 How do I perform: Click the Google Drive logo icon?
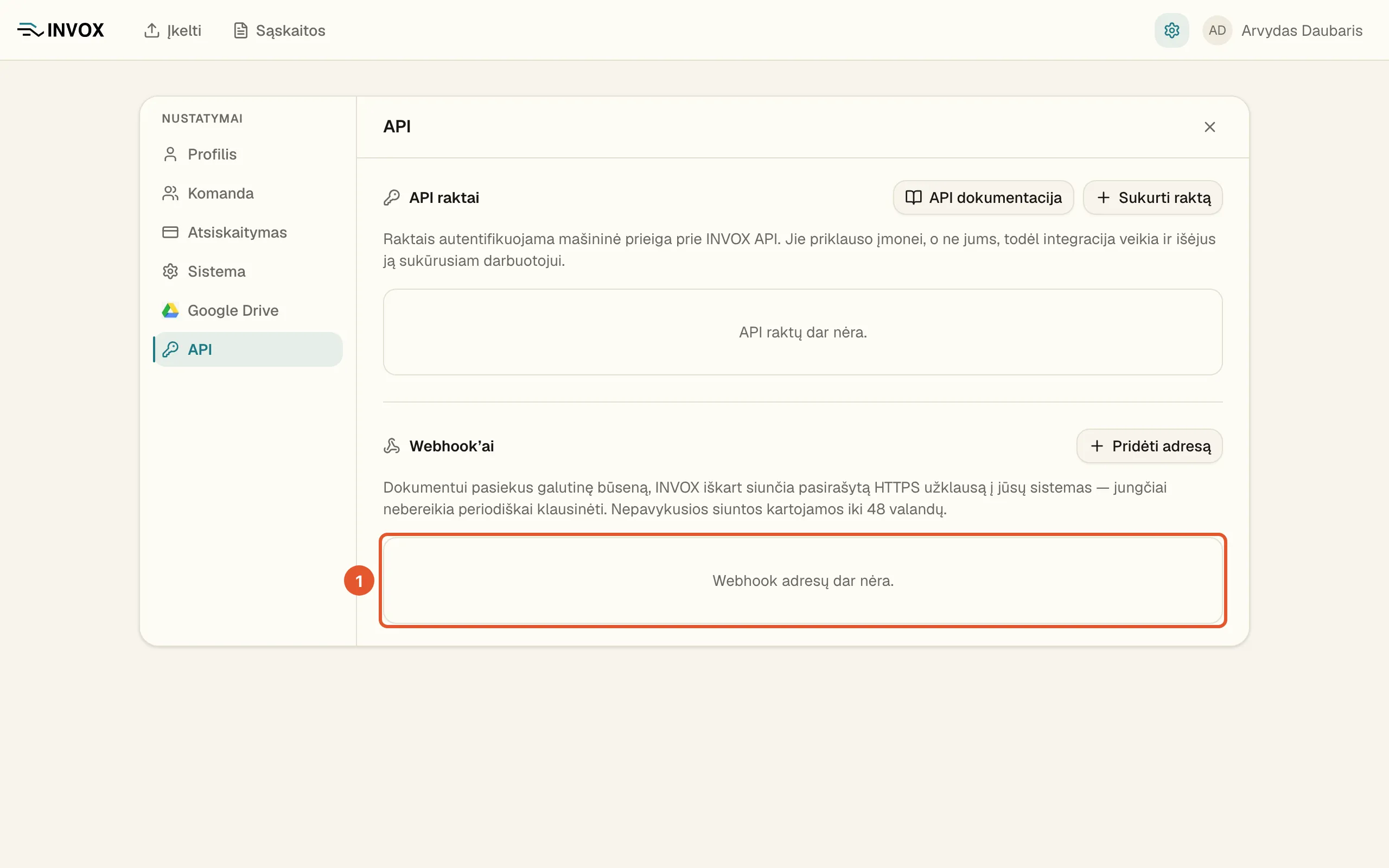170,310
